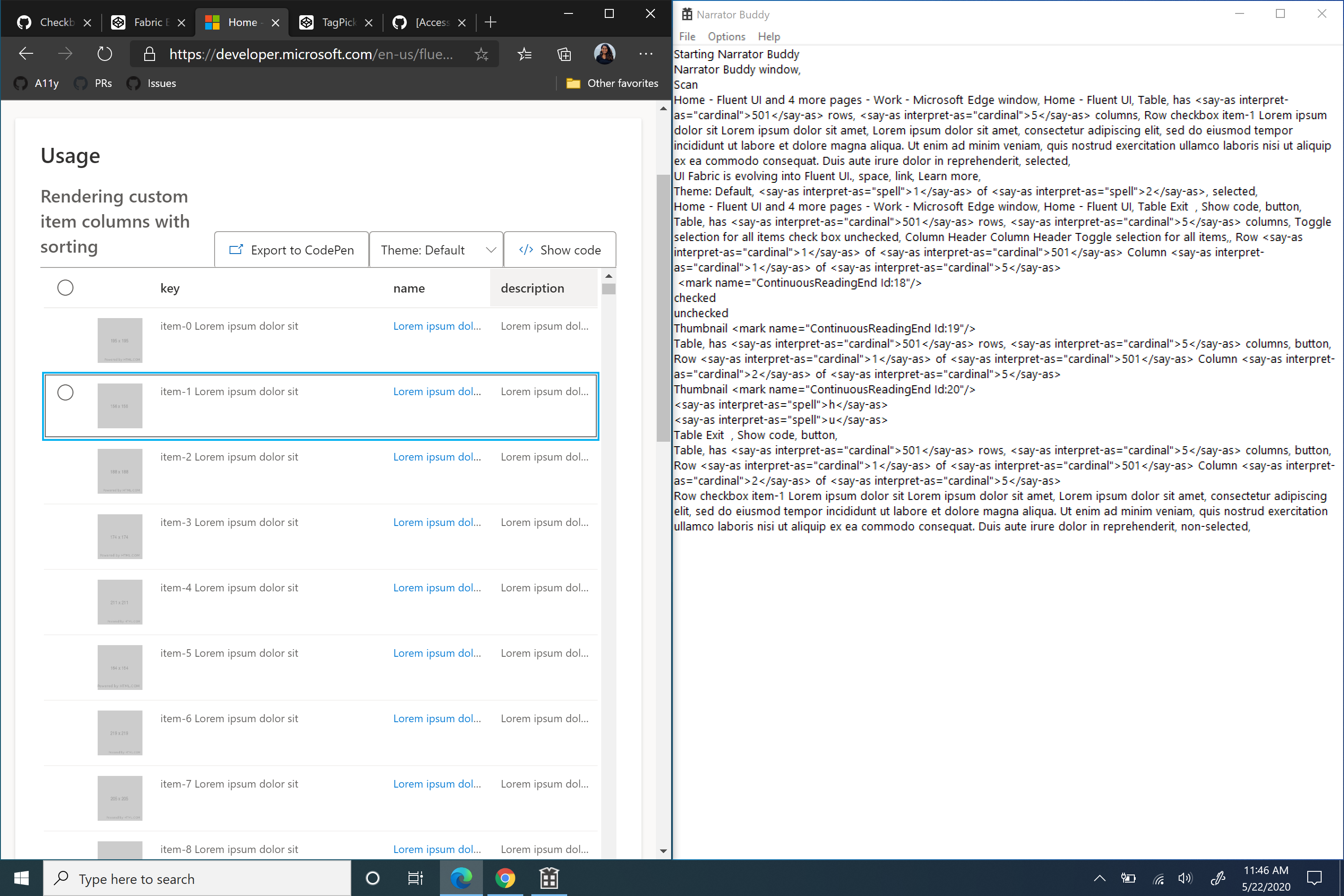Click the site security lock icon
The image size is (1344, 896).
click(x=149, y=53)
